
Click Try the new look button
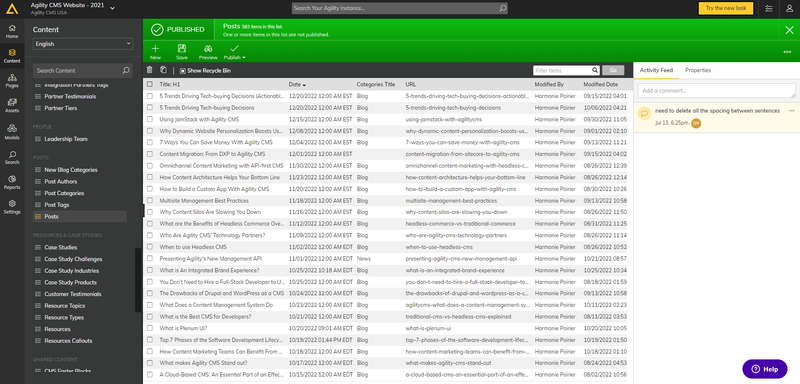pyautogui.click(x=726, y=8)
